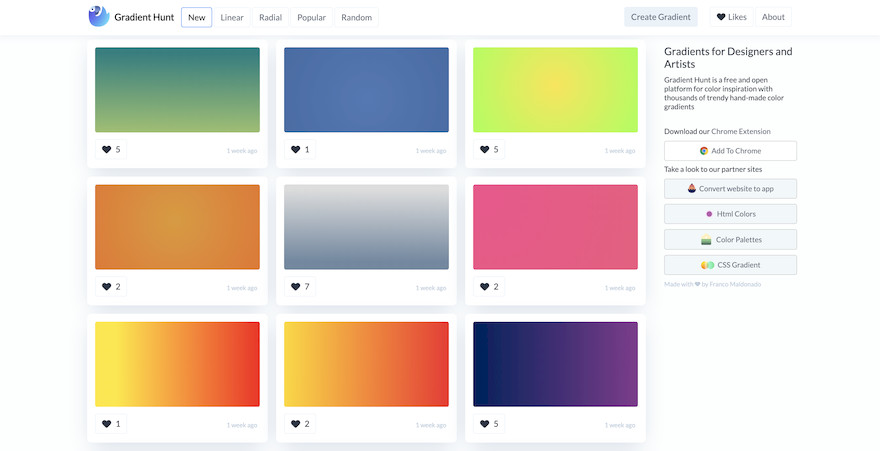Image resolution: width=880 pixels, height=451 pixels.
Task: Click the Create Gradient button
Action: (x=660, y=17)
